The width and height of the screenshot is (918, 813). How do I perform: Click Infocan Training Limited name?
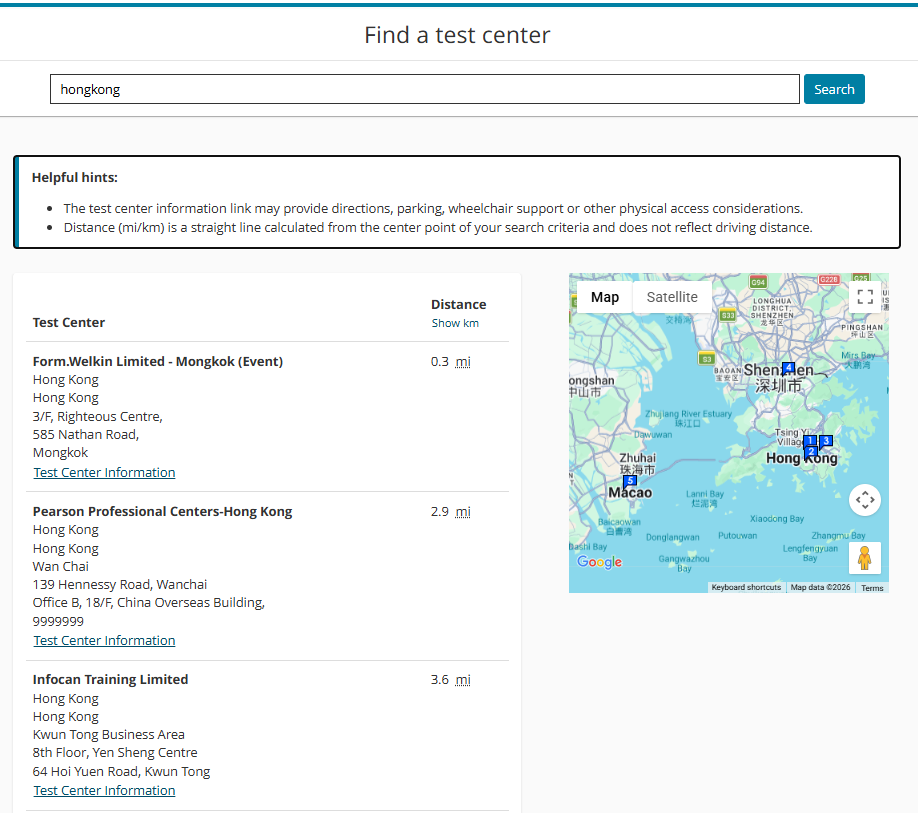tap(110, 680)
